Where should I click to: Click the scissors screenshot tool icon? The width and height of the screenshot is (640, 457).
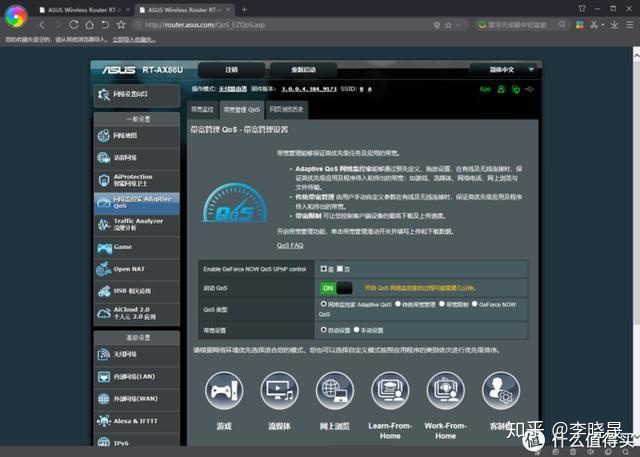point(594,24)
